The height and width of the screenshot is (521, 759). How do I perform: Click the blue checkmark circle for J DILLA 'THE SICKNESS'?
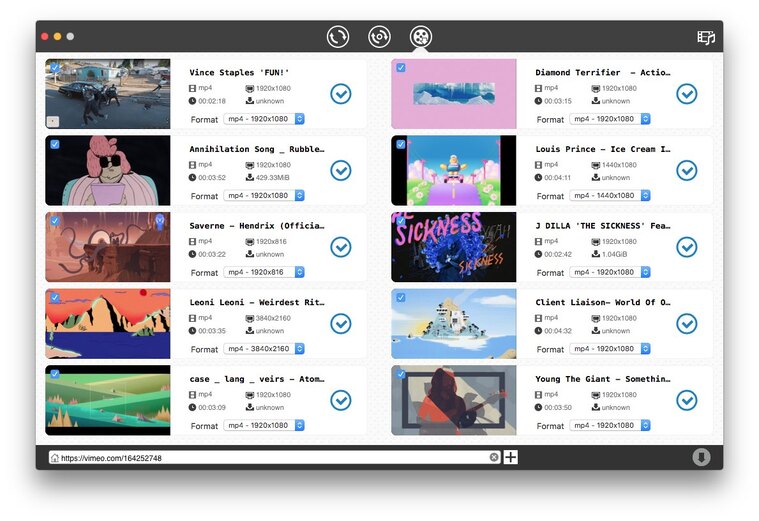pos(687,247)
